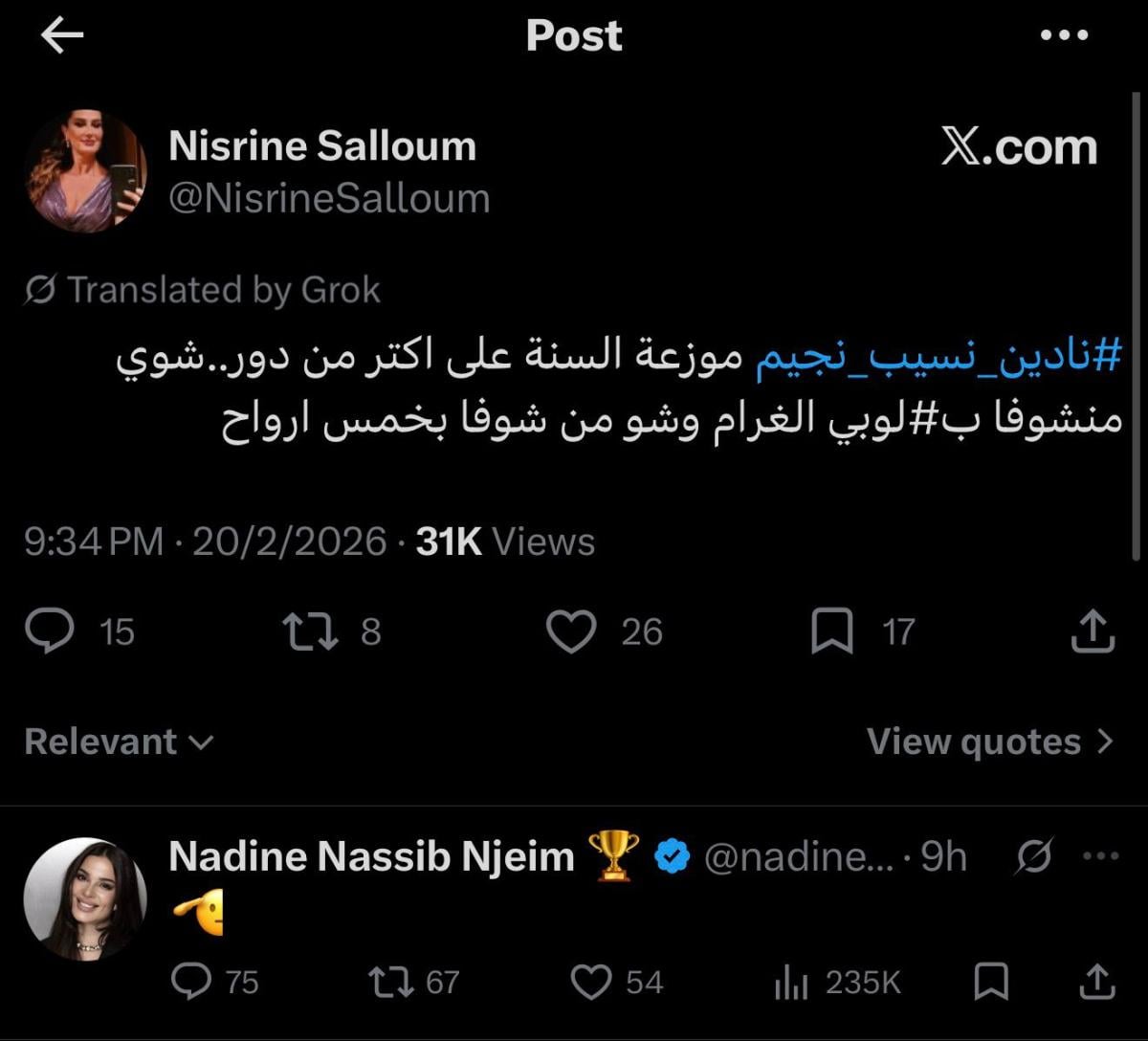Click the back arrow to leave the post
The image size is (1148, 1041).
click(59, 34)
